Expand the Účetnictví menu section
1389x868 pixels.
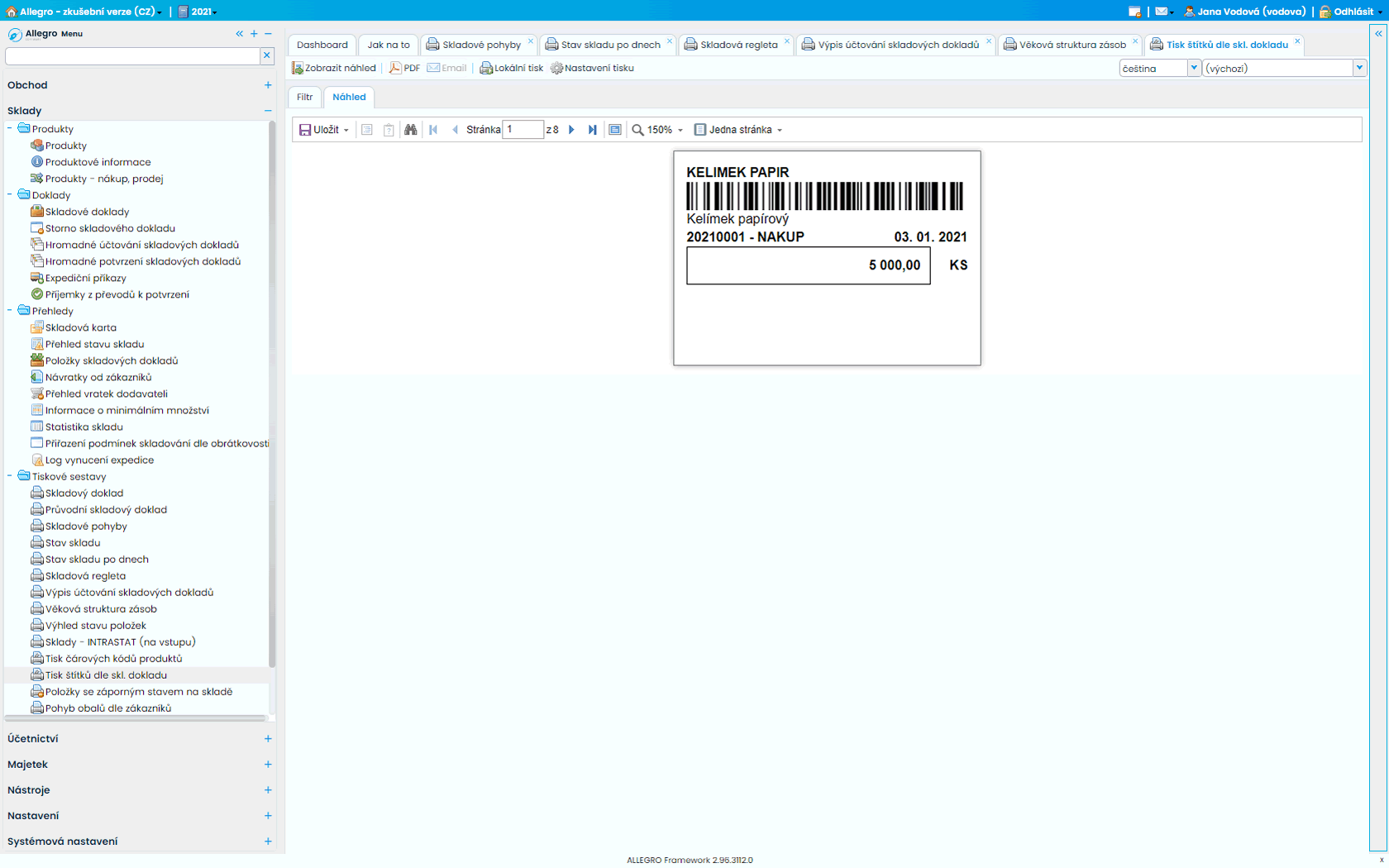268,738
